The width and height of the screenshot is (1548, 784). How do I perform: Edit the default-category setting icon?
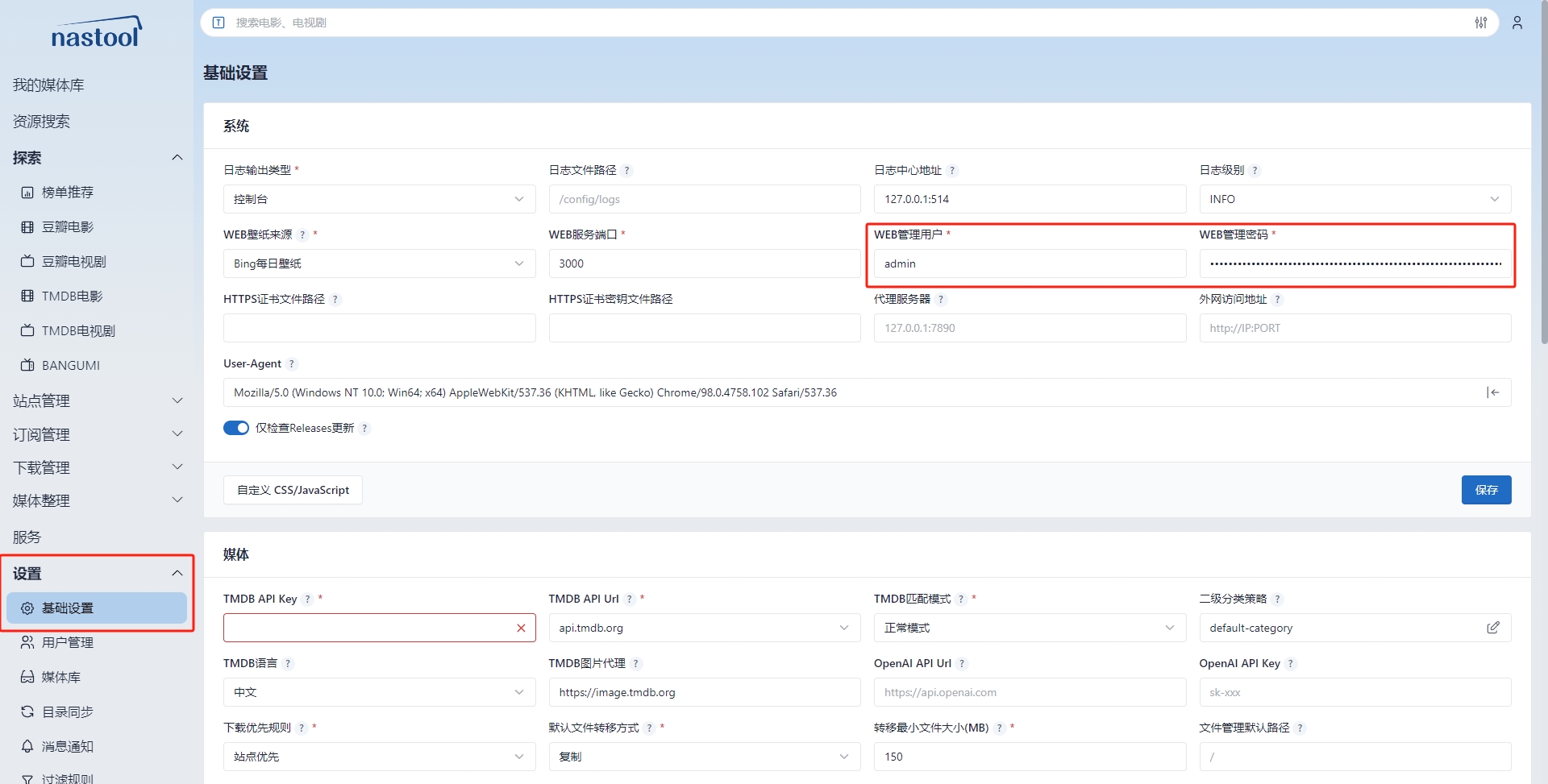[x=1493, y=628]
